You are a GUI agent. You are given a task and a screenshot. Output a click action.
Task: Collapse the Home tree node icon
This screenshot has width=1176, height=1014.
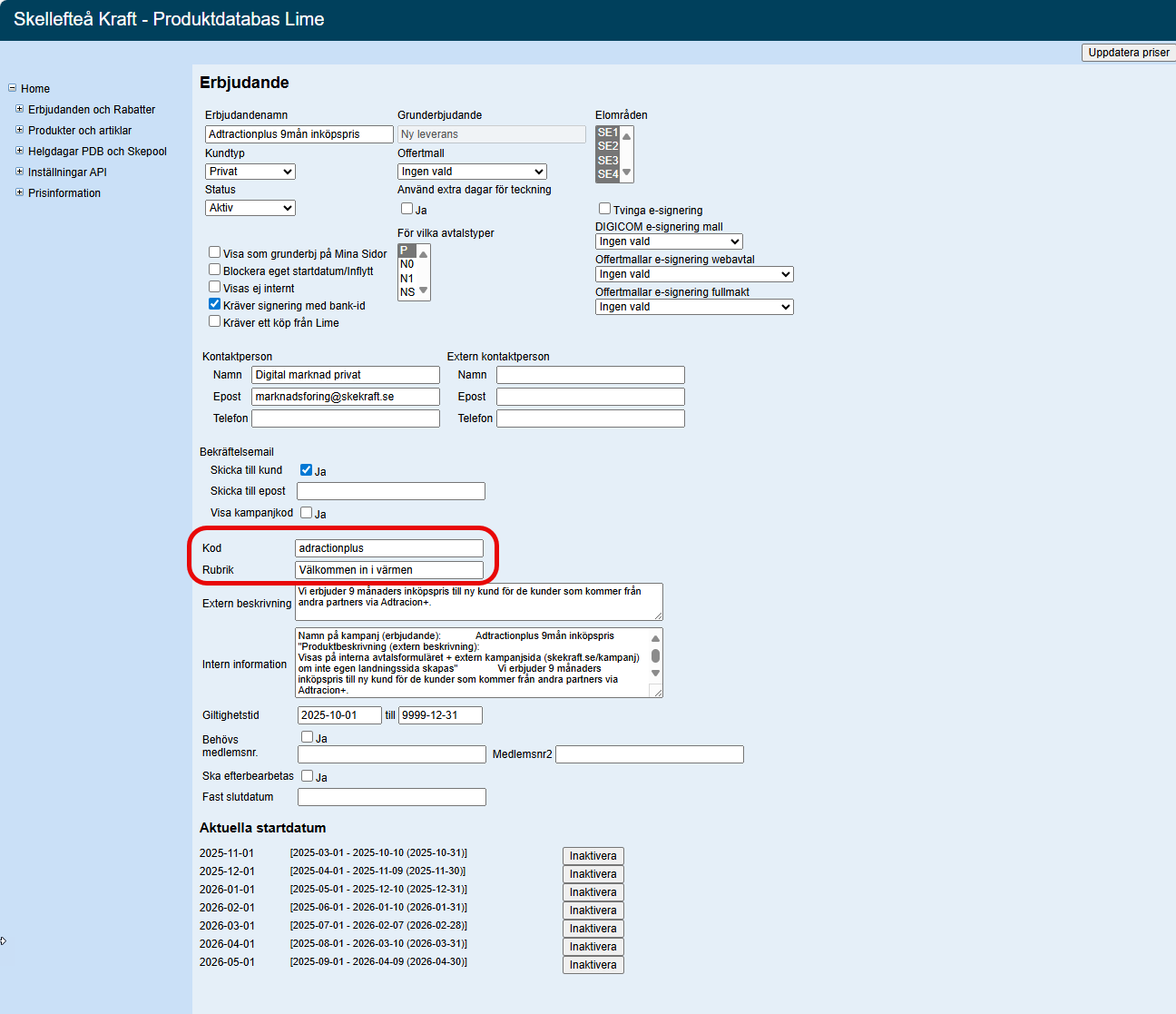pos(13,88)
